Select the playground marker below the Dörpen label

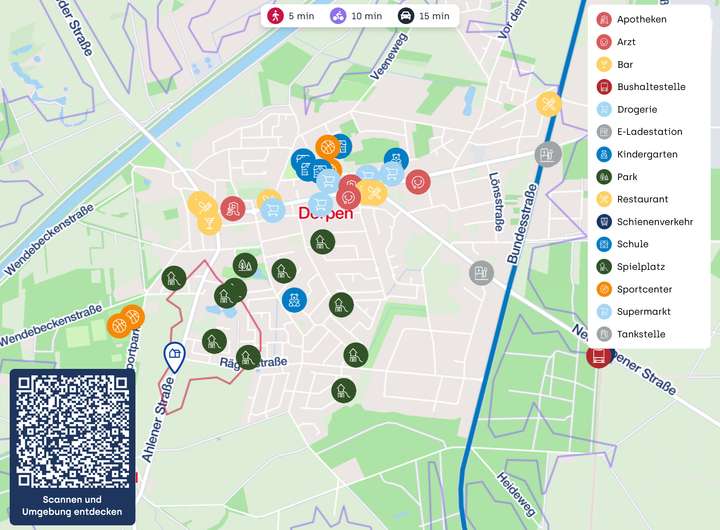pos(322,241)
